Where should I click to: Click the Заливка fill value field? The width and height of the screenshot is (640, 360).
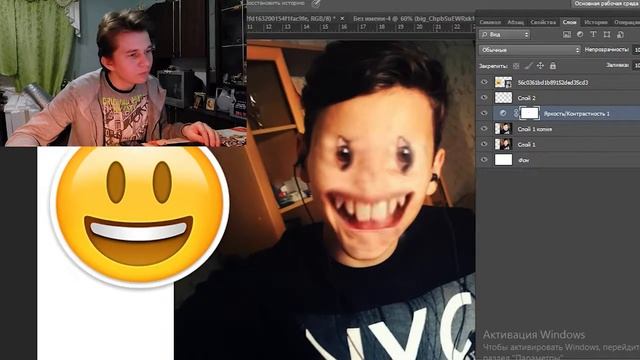click(x=636, y=65)
